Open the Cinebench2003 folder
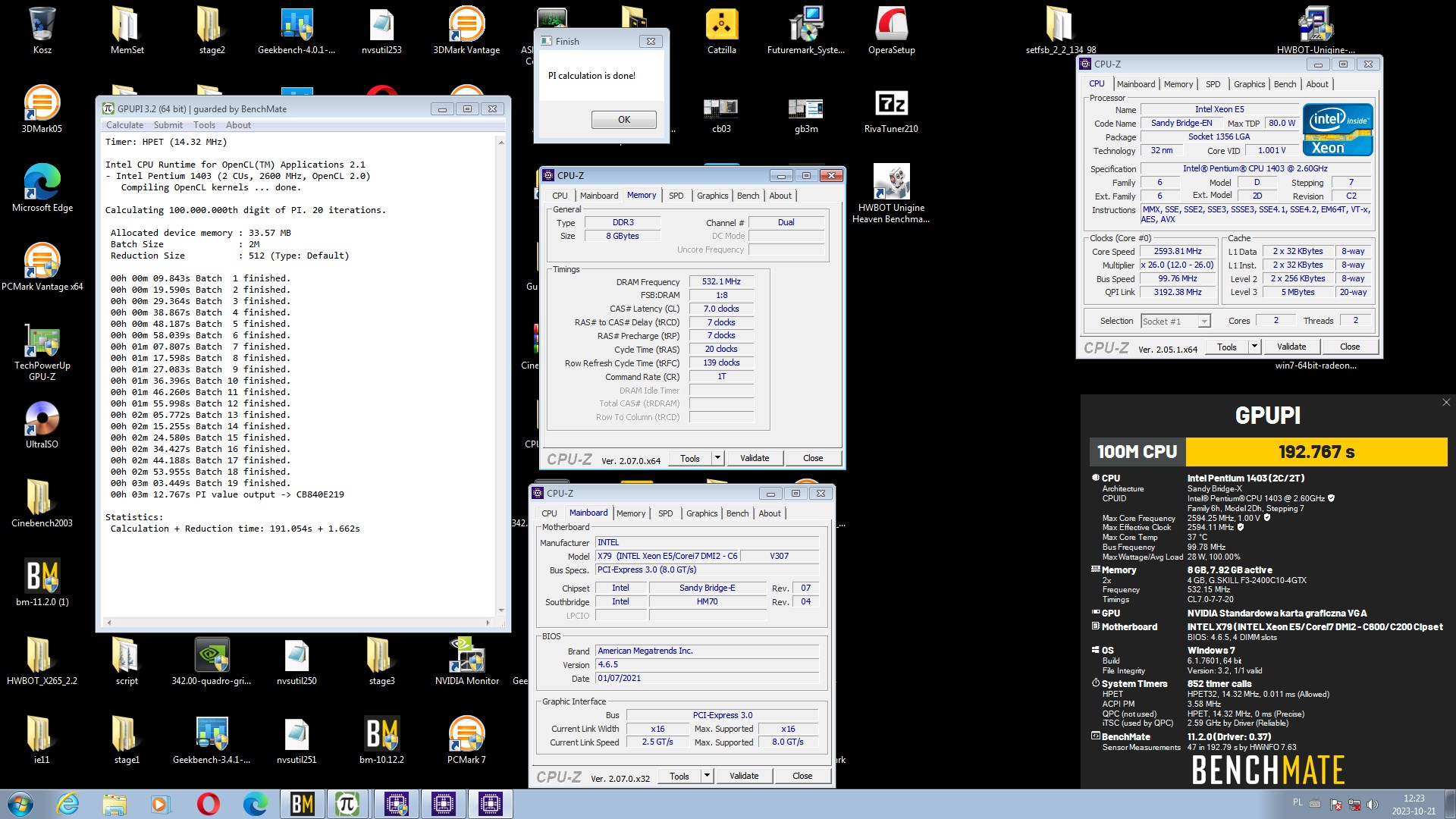1456x819 pixels. (x=42, y=504)
